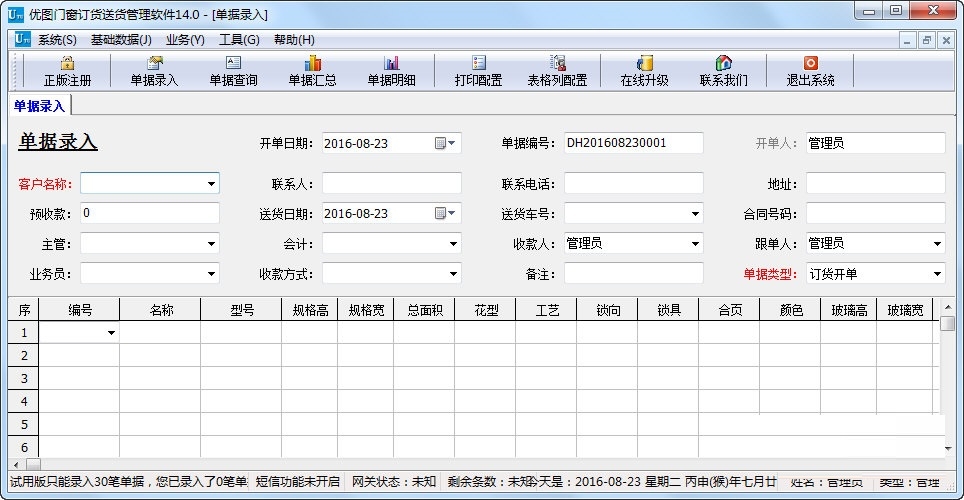This screenshot has height=500, width=964.
Task: Expand the 客户名称 dropdown
Action: point(211,183)
